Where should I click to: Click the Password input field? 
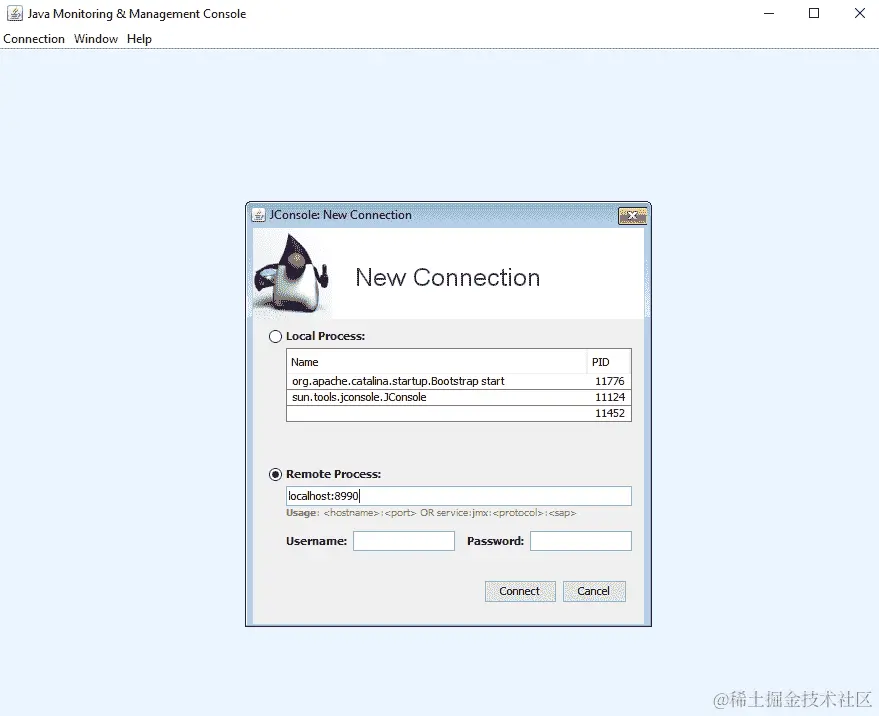pos(581,541)
